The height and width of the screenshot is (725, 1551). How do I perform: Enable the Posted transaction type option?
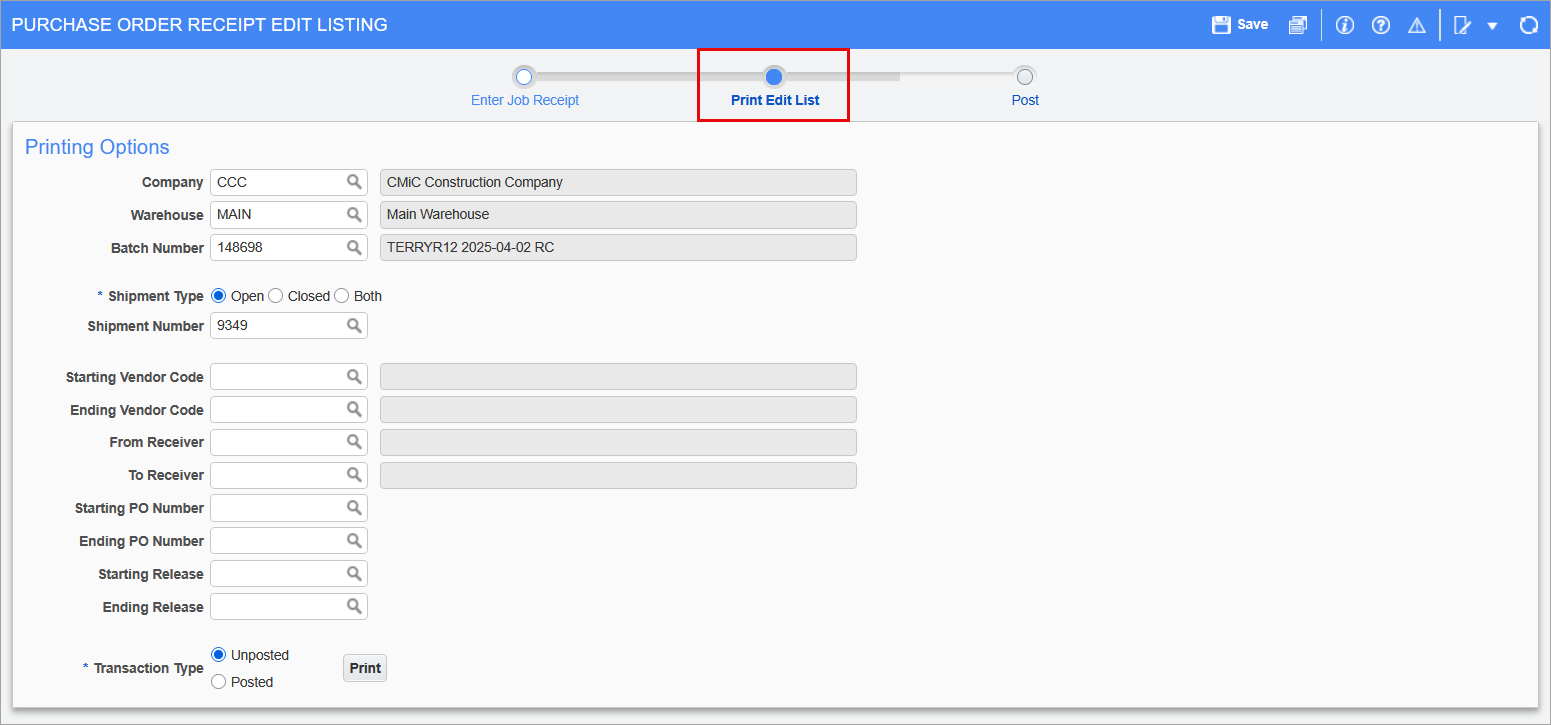tap(218, 681)
